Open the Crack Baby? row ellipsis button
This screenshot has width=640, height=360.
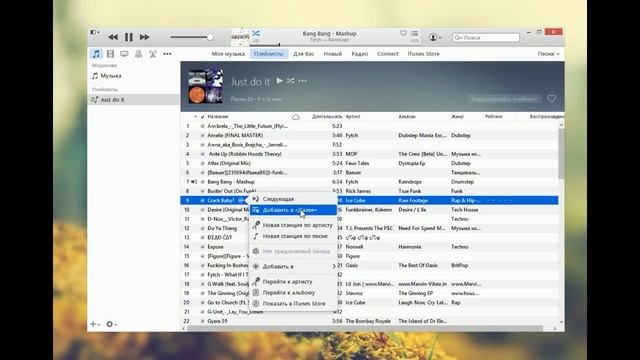click(241, 200)
